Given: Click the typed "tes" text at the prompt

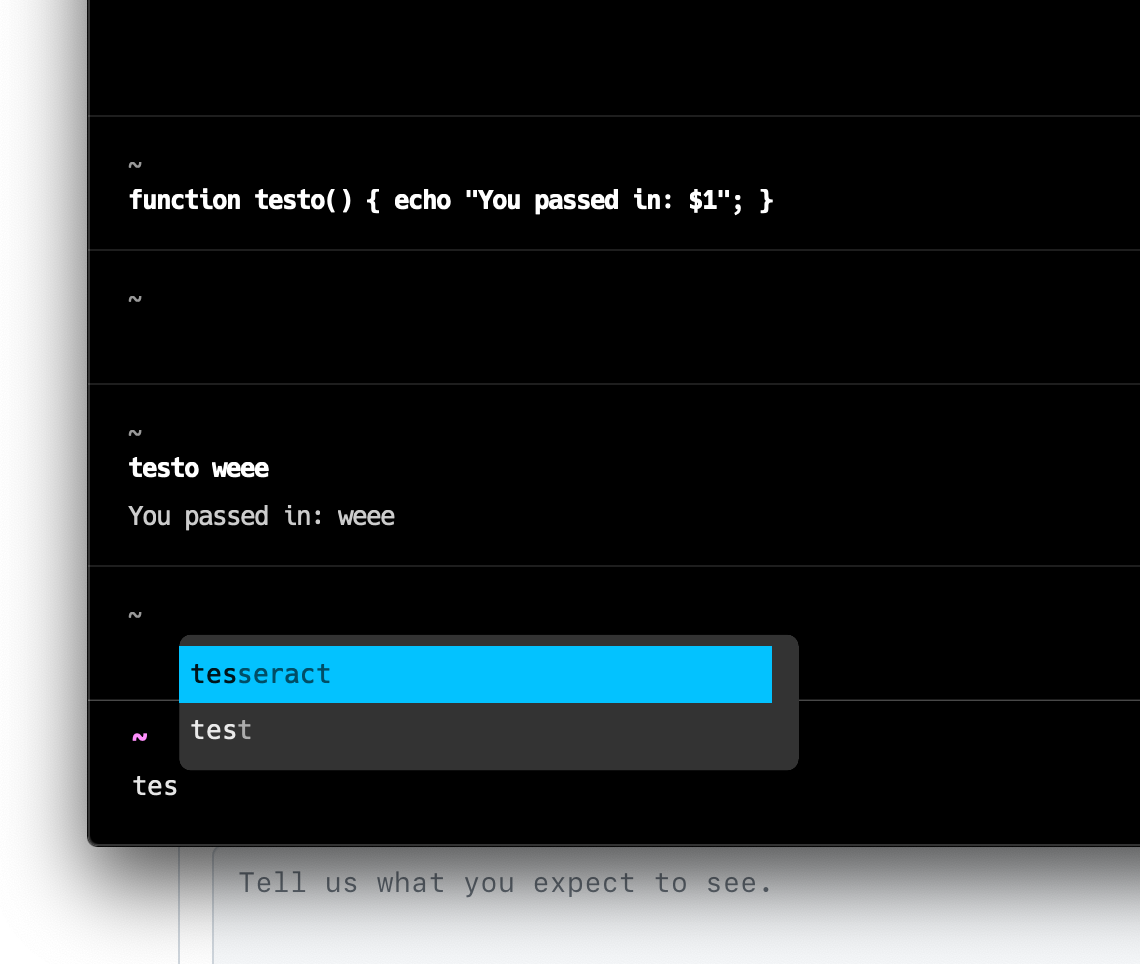Looking at the screenshot, I should pyautogui.click(x=155, y=786).
